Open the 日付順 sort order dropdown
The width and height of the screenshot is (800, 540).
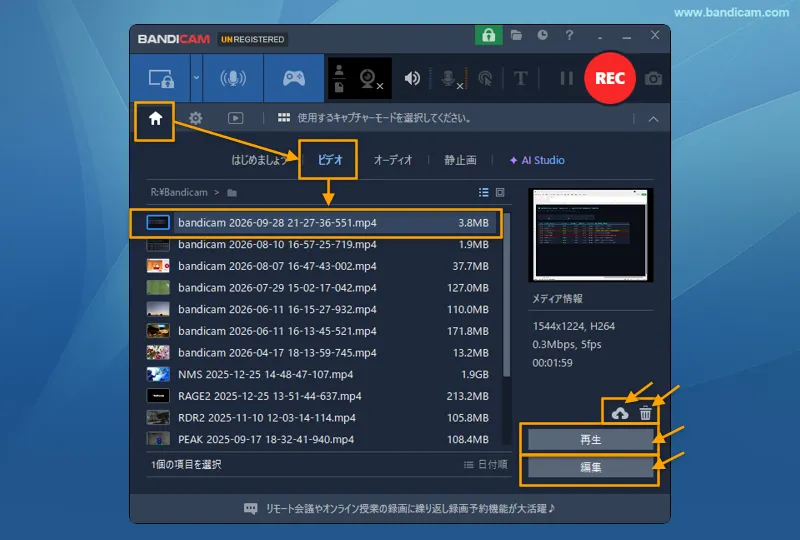[485, 464]
